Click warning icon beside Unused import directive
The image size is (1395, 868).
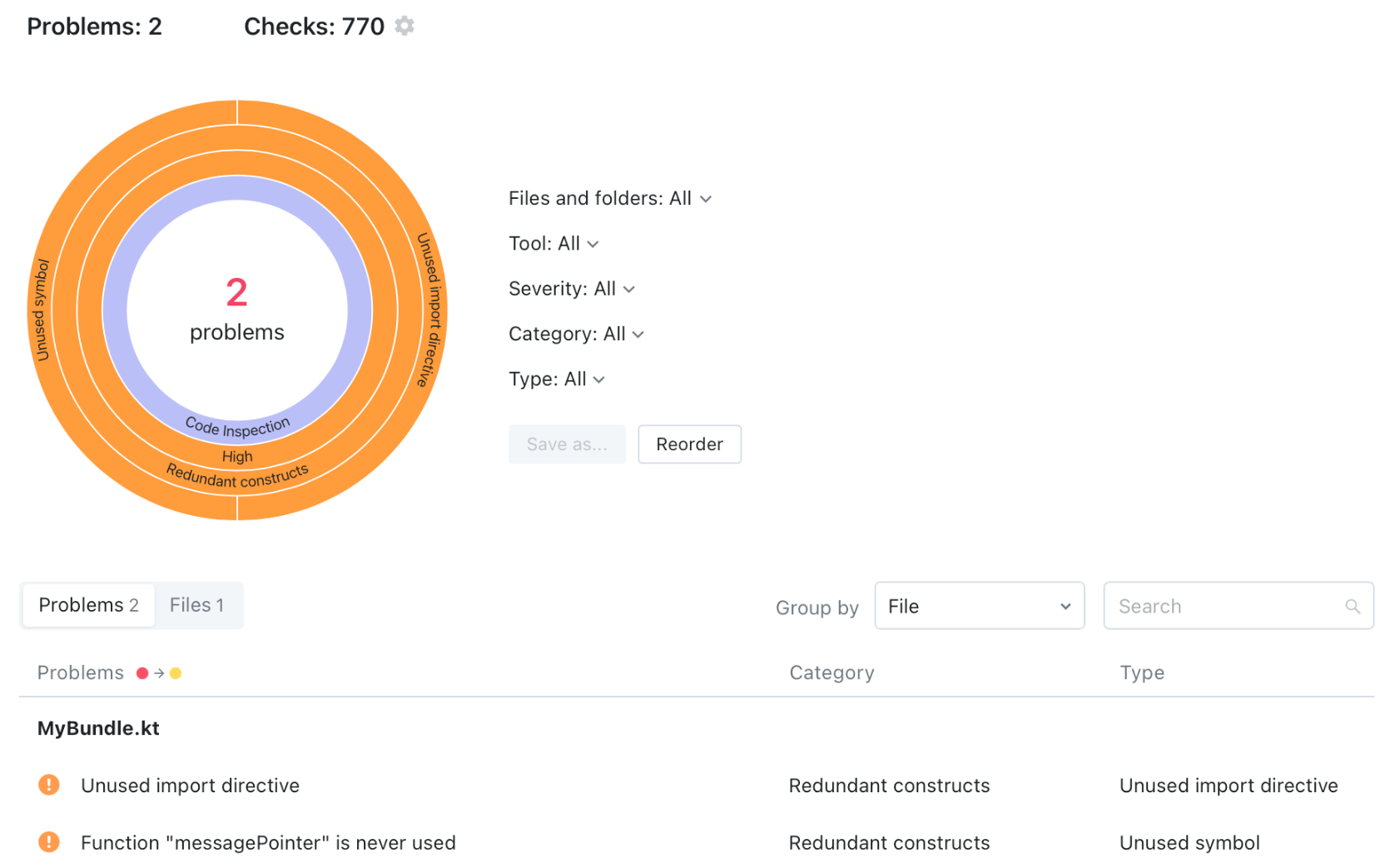coord(49,785)
